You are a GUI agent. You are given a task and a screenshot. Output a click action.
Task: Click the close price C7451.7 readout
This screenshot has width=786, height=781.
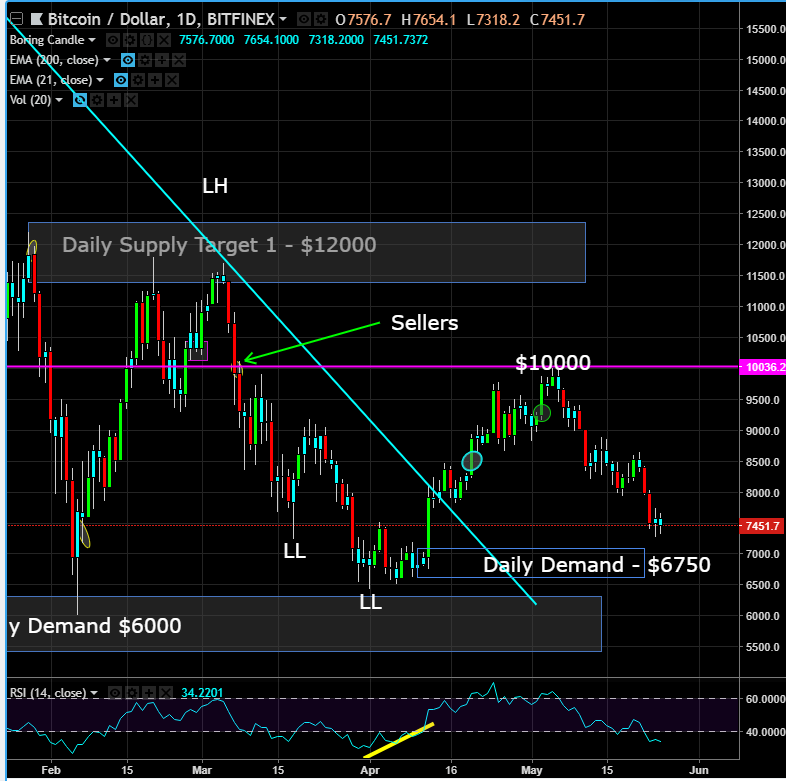pos(557,20)
